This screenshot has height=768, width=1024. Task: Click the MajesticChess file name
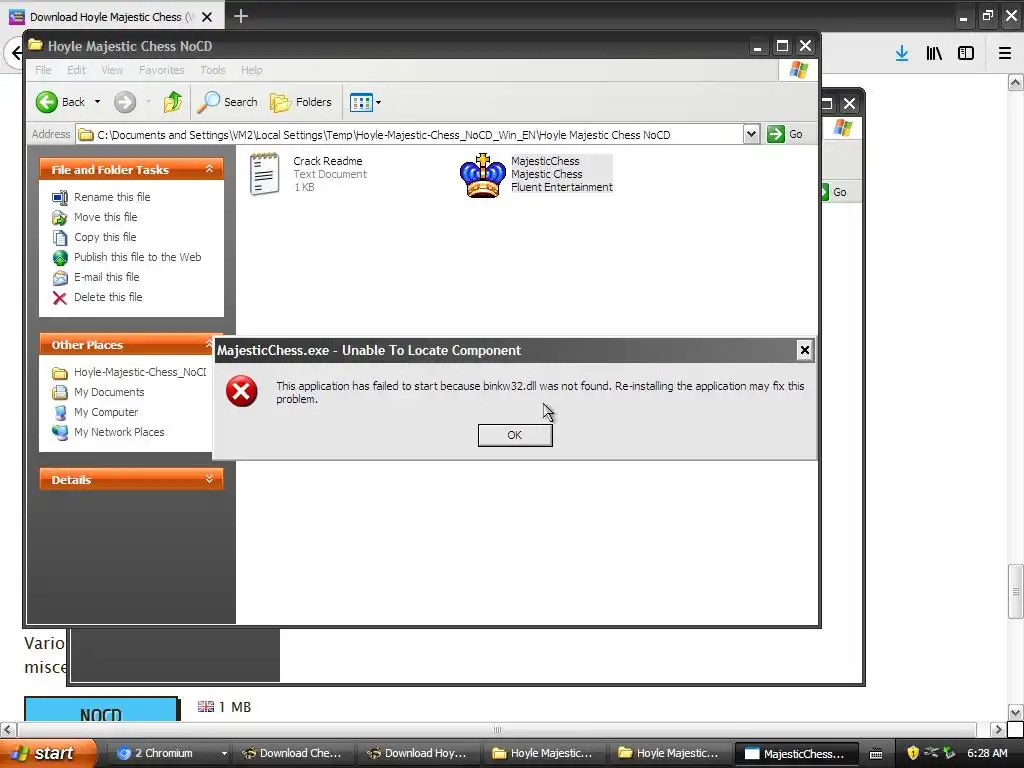(x=545, y=161)
